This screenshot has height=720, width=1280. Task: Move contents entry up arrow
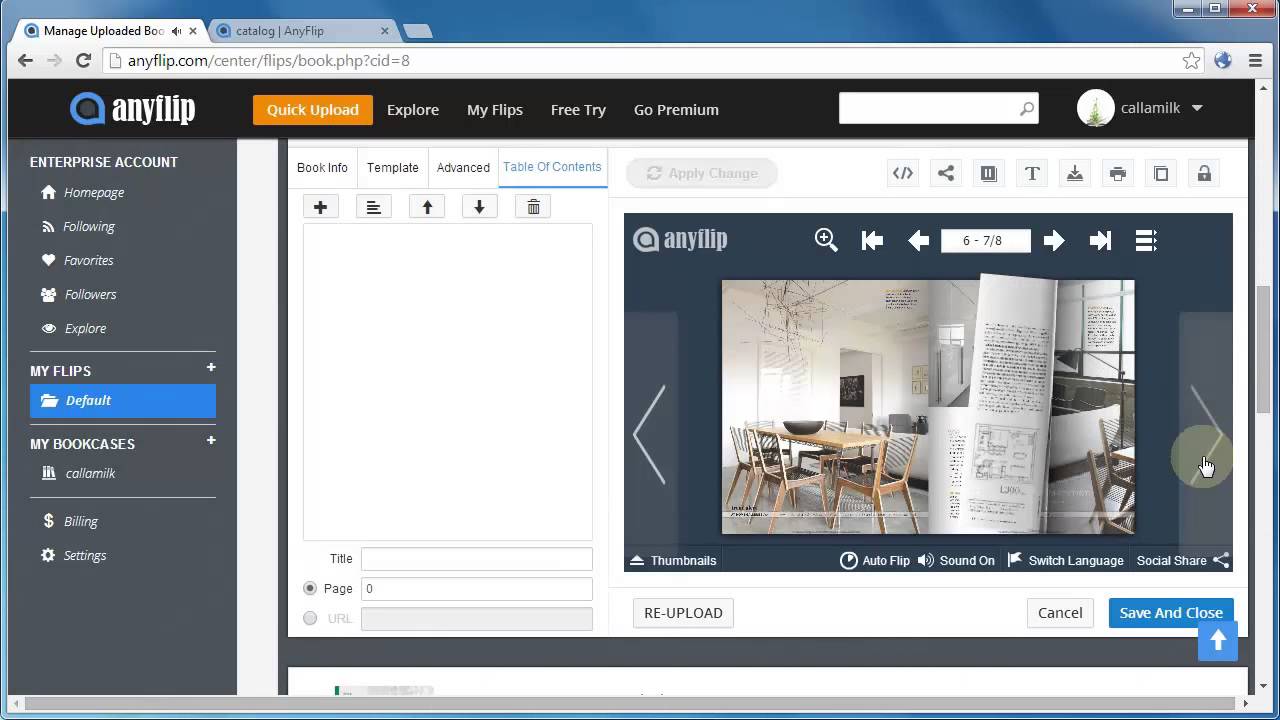tap(427, 207)
